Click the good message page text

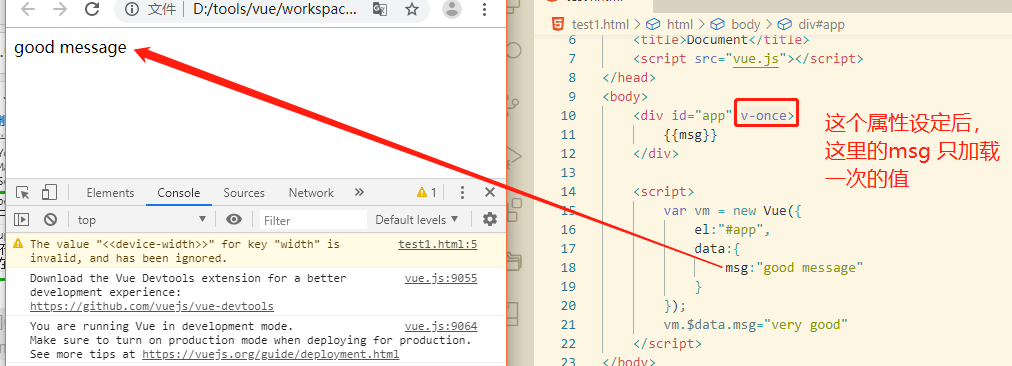(70, 48)
